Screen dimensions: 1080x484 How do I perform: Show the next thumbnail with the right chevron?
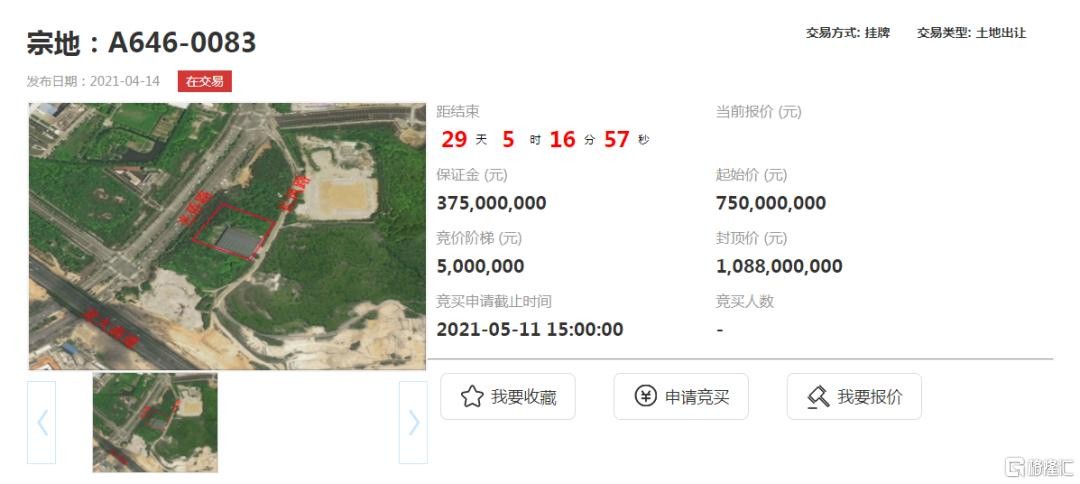click(413, 422)
